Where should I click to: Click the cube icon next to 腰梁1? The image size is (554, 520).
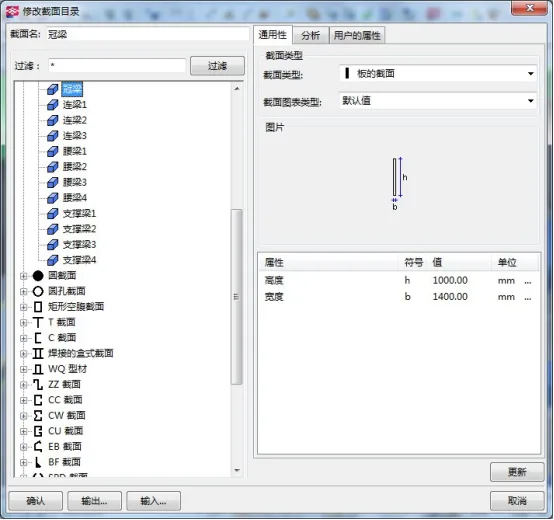[x=53, y=152]
